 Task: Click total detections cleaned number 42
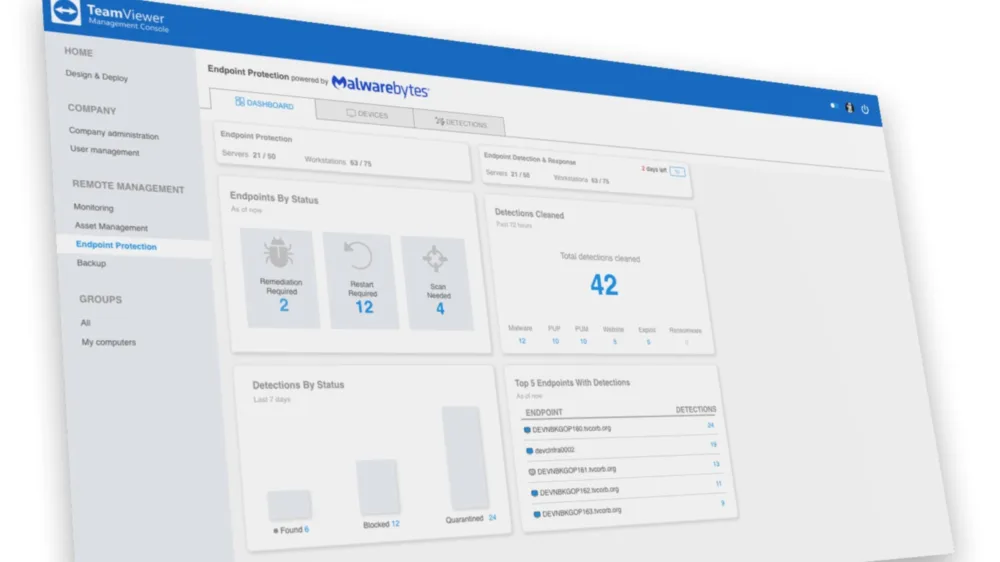coord(603,285)
